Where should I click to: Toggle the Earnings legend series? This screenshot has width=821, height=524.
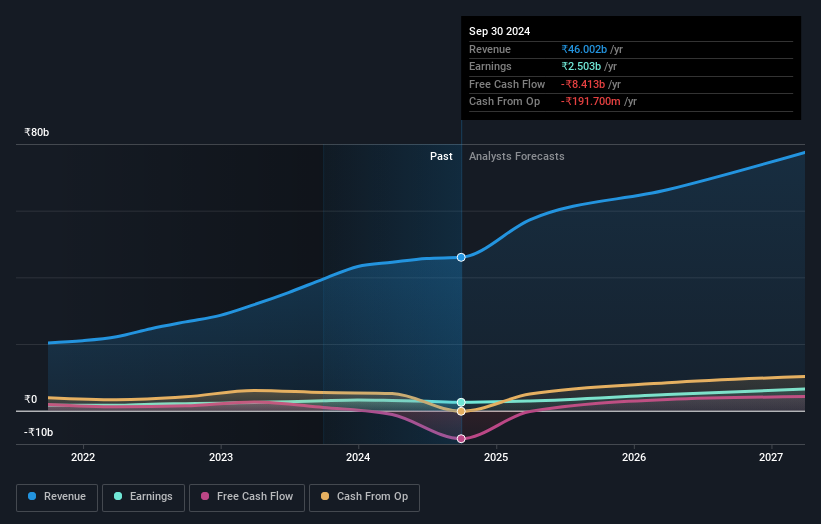(x=143, y=497)
